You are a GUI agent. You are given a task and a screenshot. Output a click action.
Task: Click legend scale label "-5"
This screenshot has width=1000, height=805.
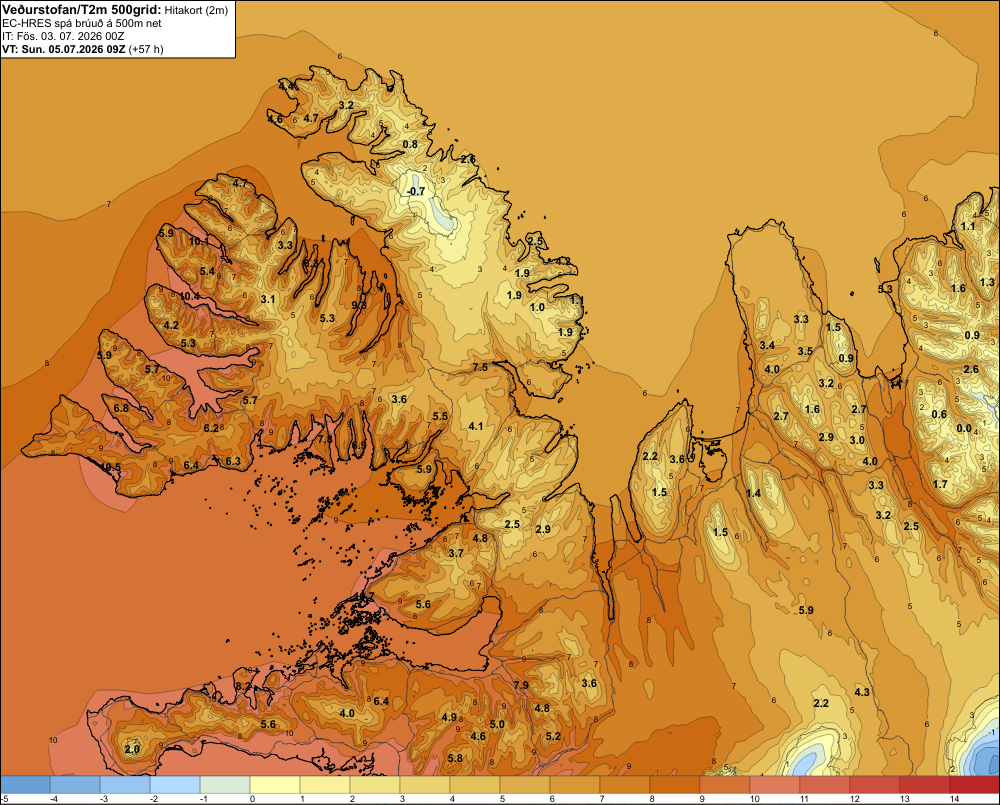tap(4, 799)
